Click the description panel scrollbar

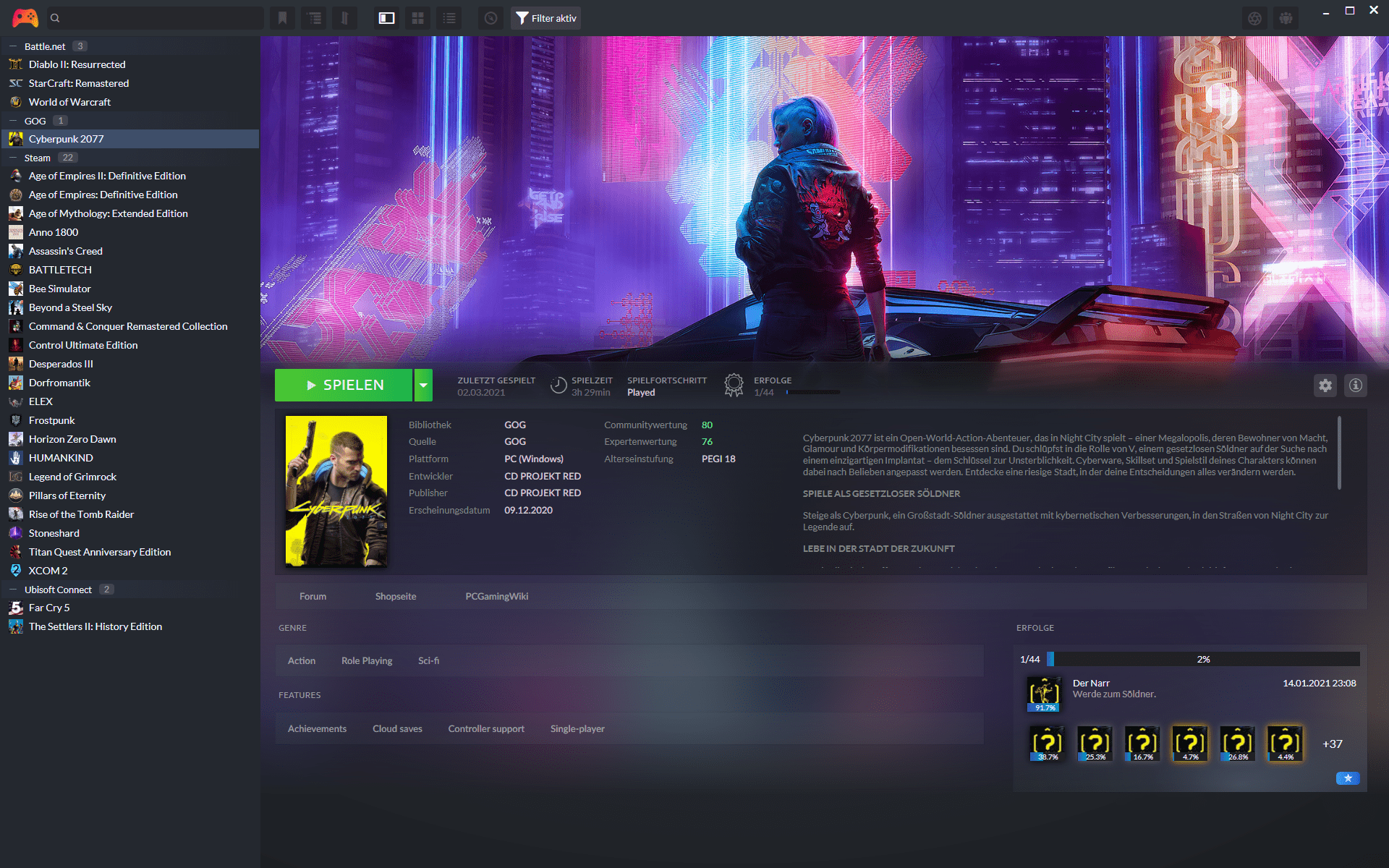(1339, 453)
